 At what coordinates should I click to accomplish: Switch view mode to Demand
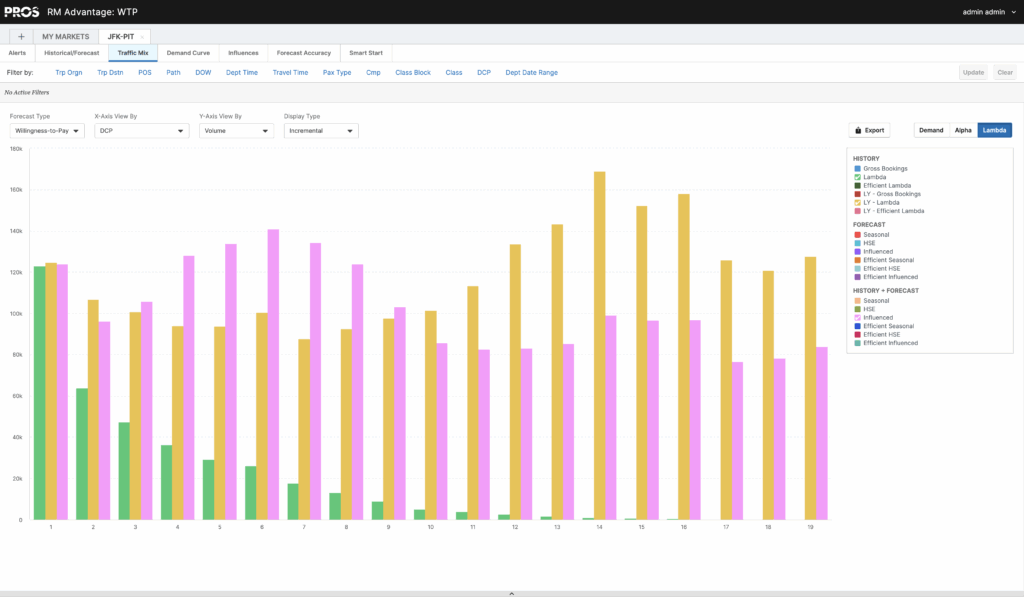click(932, 130)
